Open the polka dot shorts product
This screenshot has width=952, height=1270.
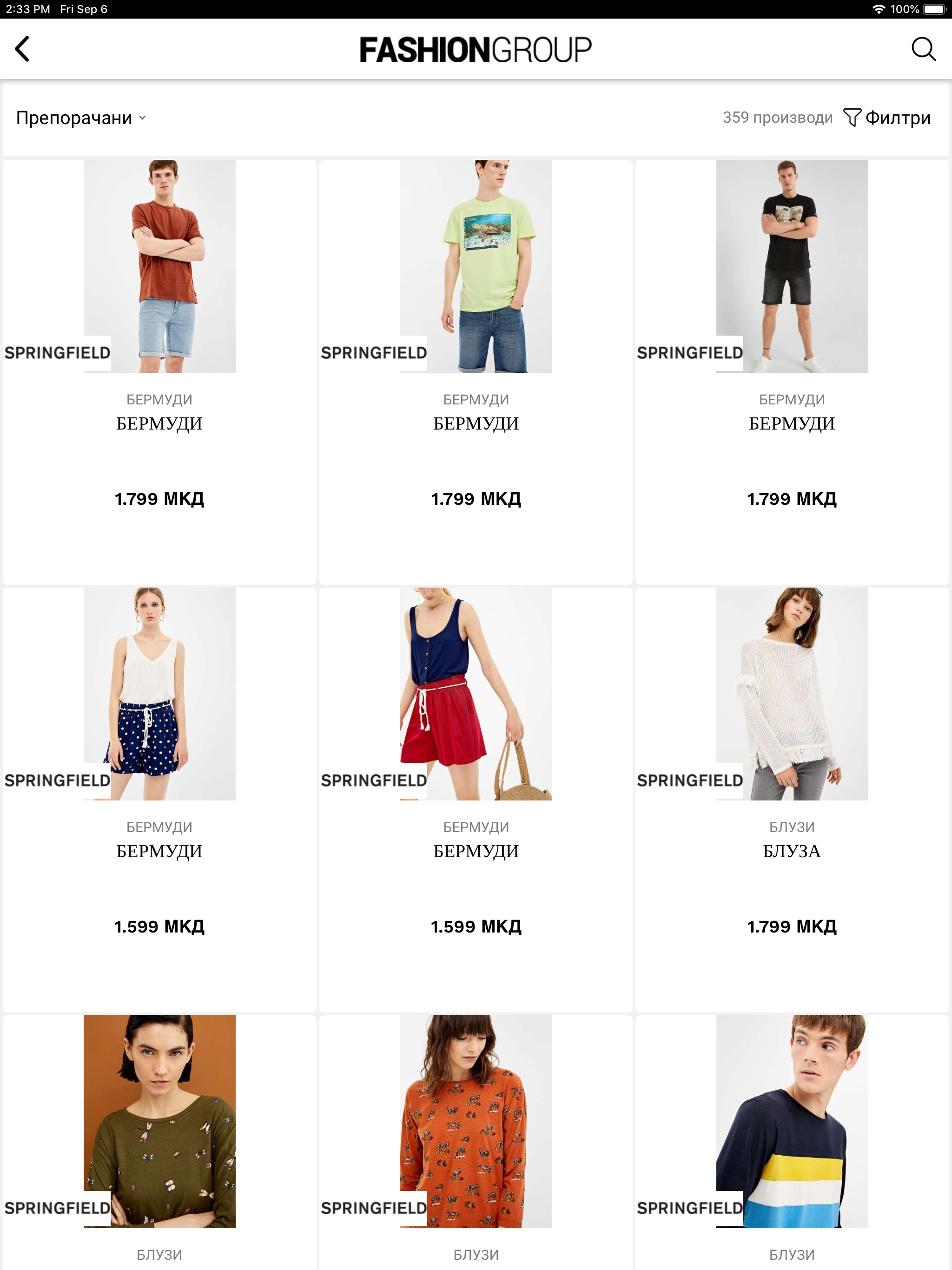tap(159, 694)
